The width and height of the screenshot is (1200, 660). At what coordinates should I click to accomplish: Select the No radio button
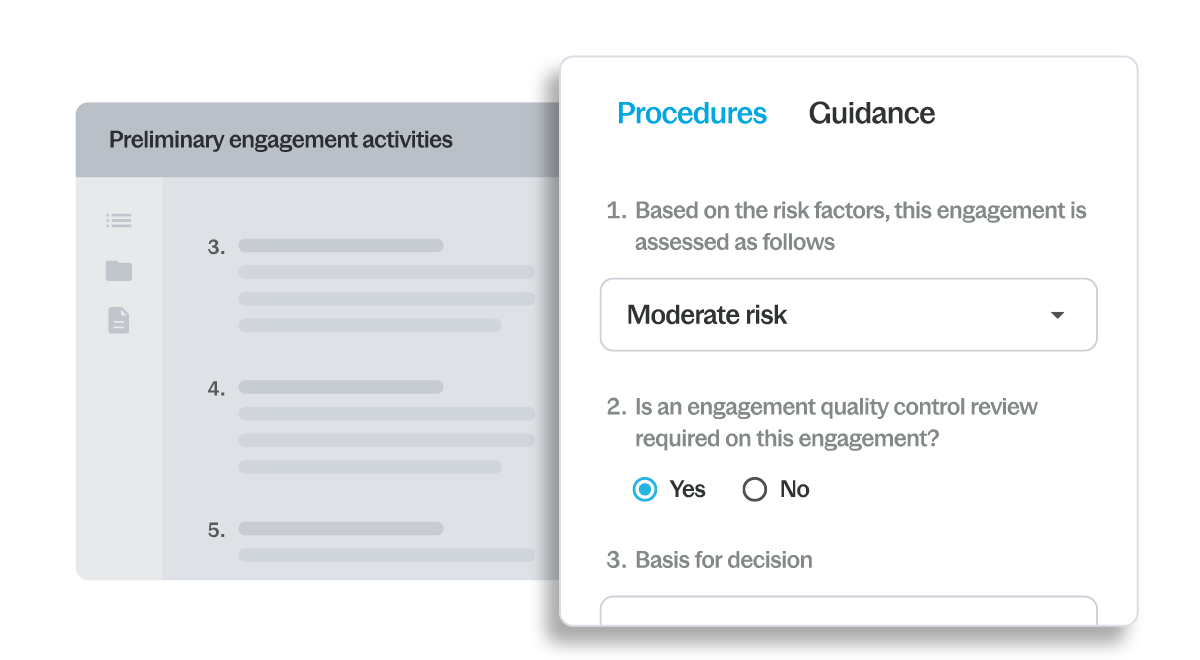755,489
